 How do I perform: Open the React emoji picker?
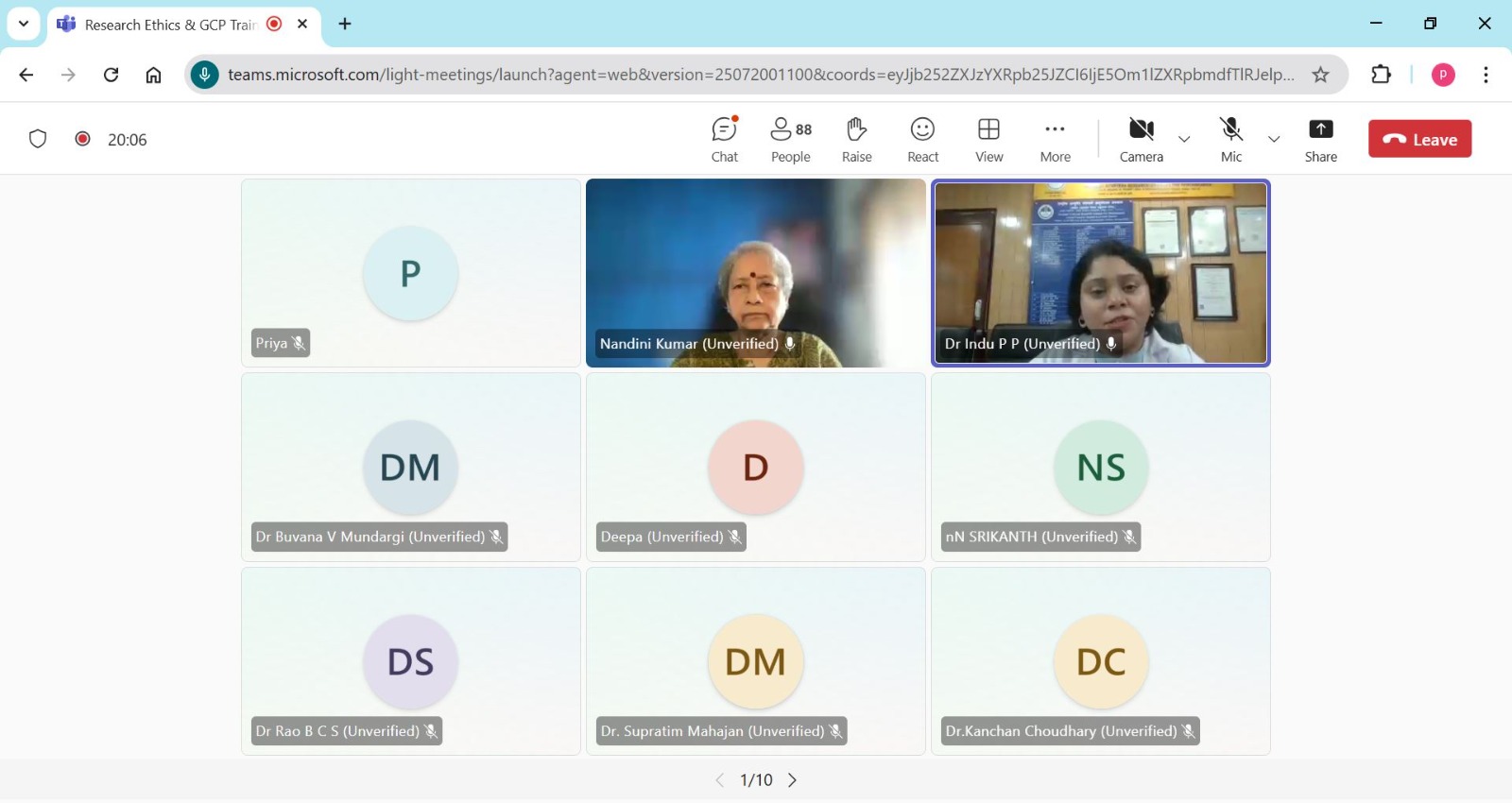[x=922, y=139]
